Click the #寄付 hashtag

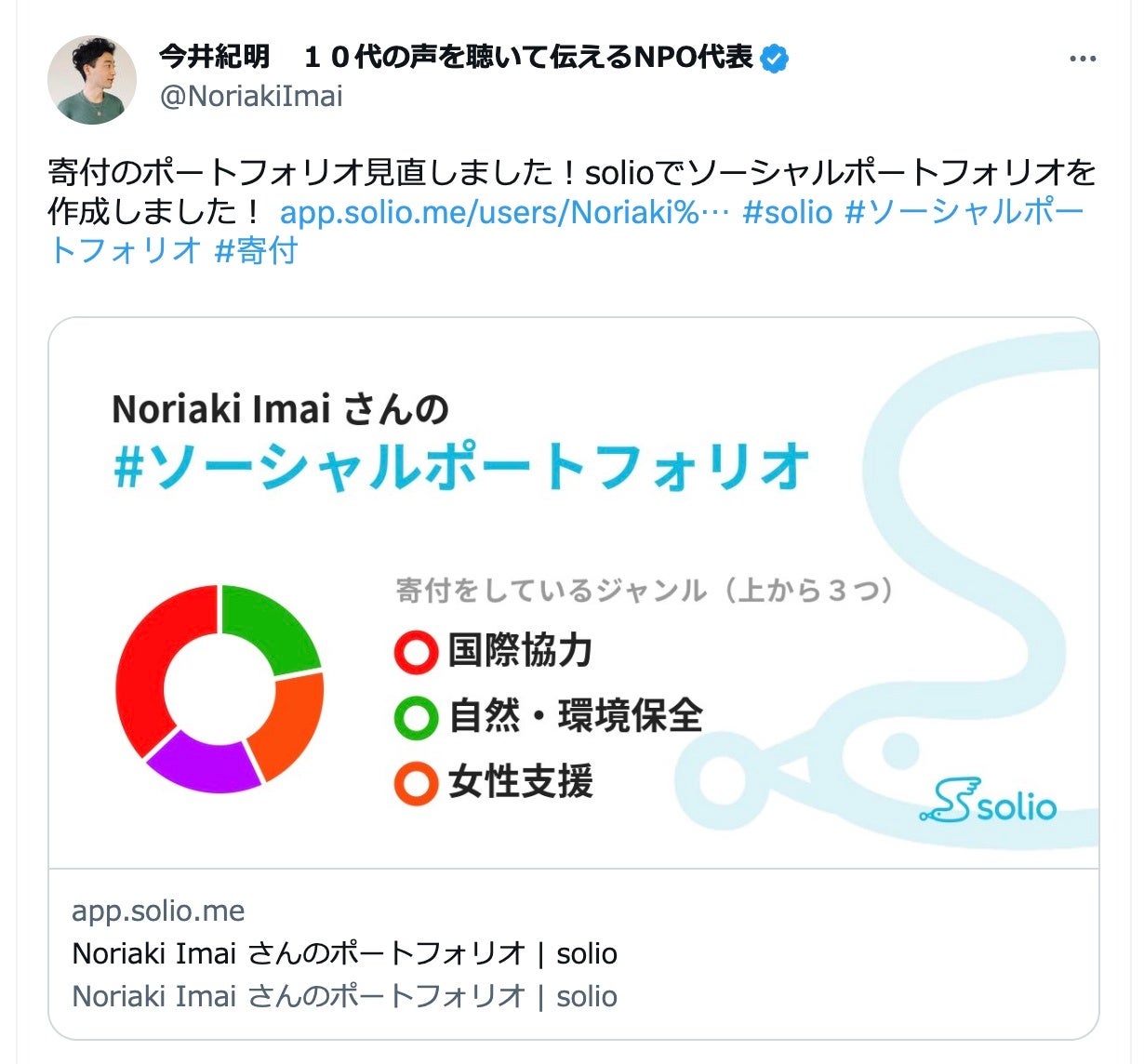256,250
